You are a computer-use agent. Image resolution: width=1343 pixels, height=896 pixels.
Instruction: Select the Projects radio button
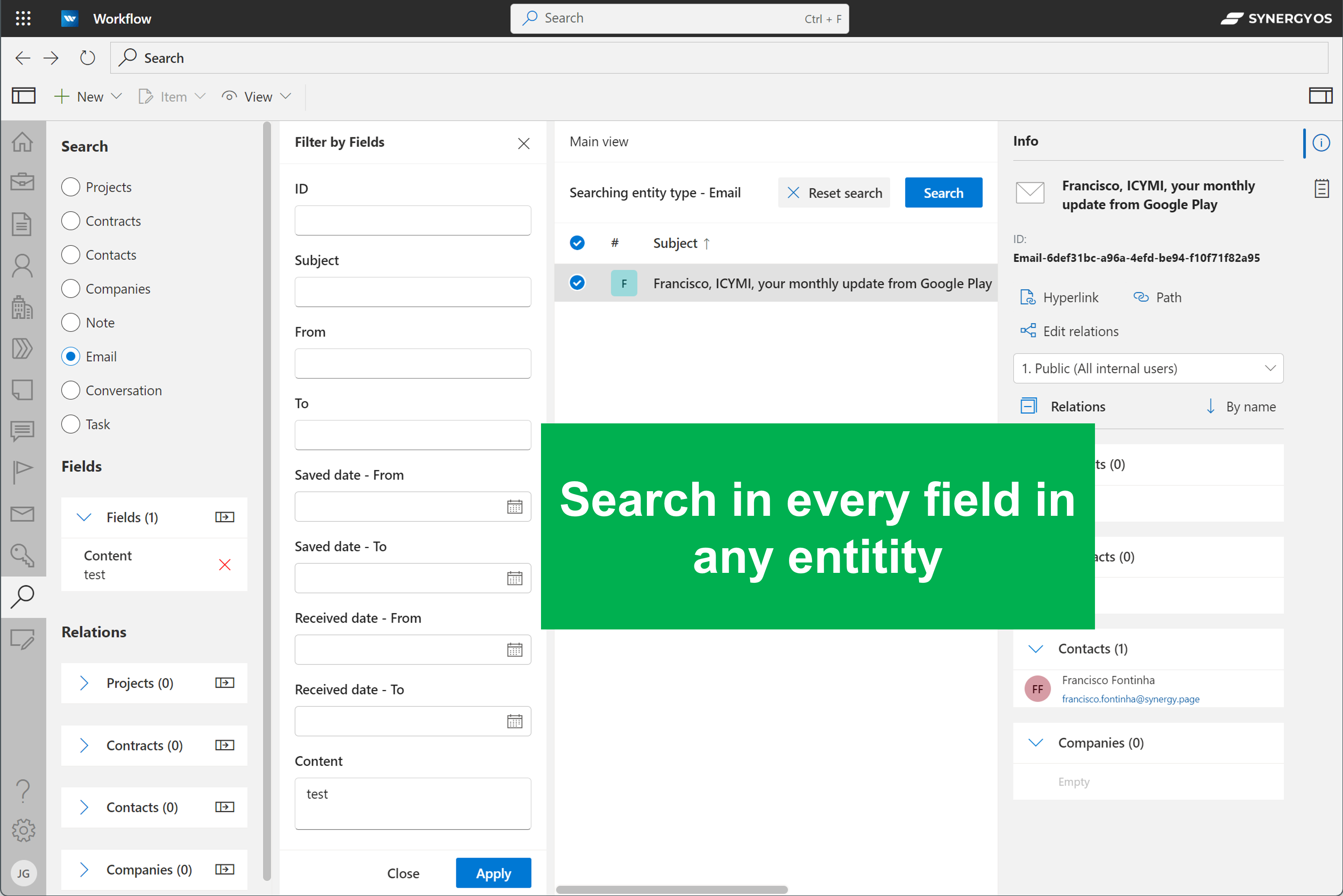tap(70, 187)
